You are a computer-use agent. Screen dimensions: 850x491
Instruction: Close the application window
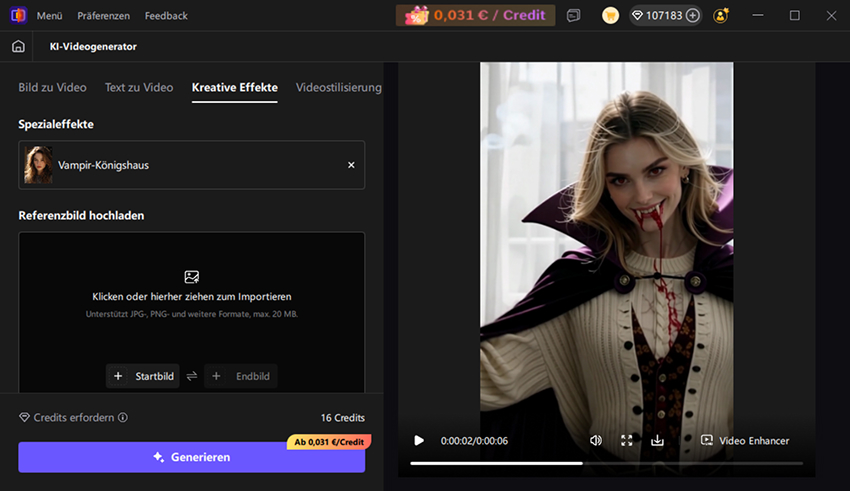[831, 16]
